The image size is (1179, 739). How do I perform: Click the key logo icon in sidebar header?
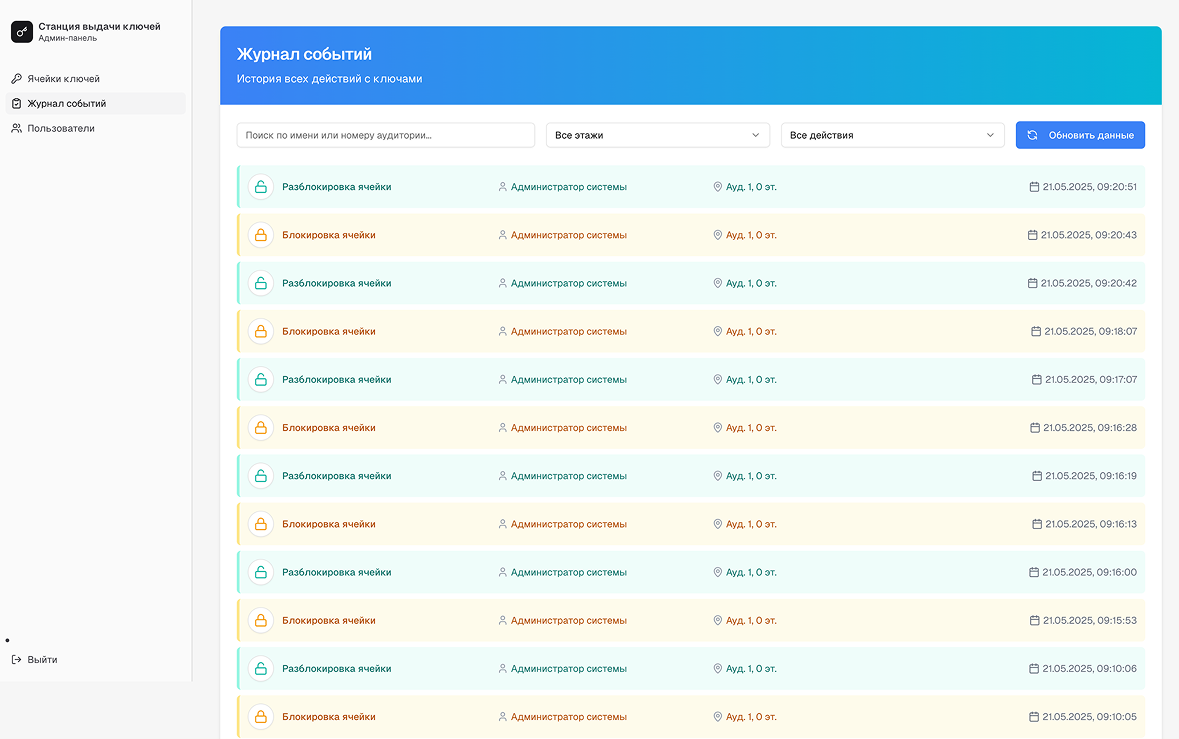pos(22,32)
